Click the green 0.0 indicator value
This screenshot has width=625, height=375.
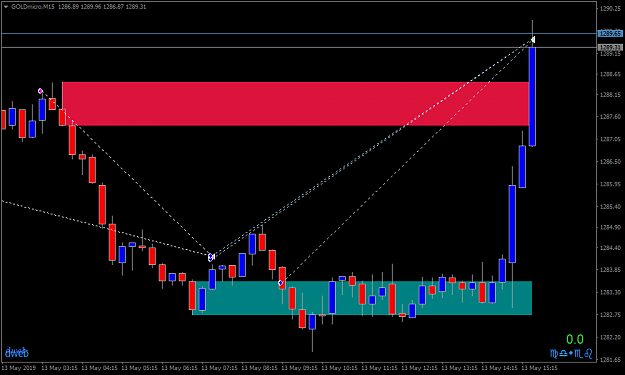point(575,340)
